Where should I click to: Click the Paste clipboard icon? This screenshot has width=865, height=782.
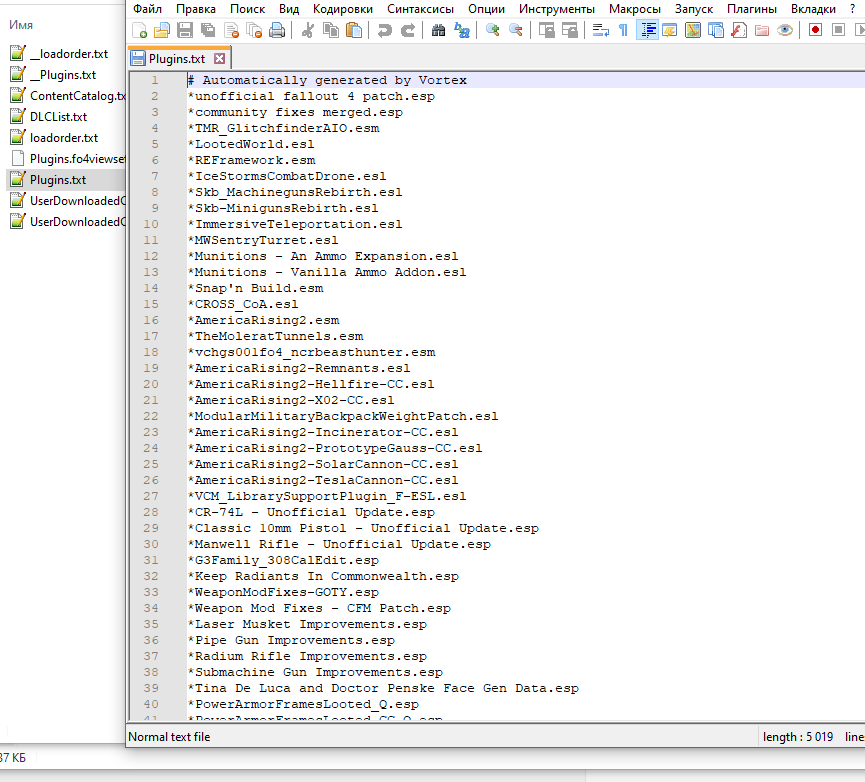354,30
